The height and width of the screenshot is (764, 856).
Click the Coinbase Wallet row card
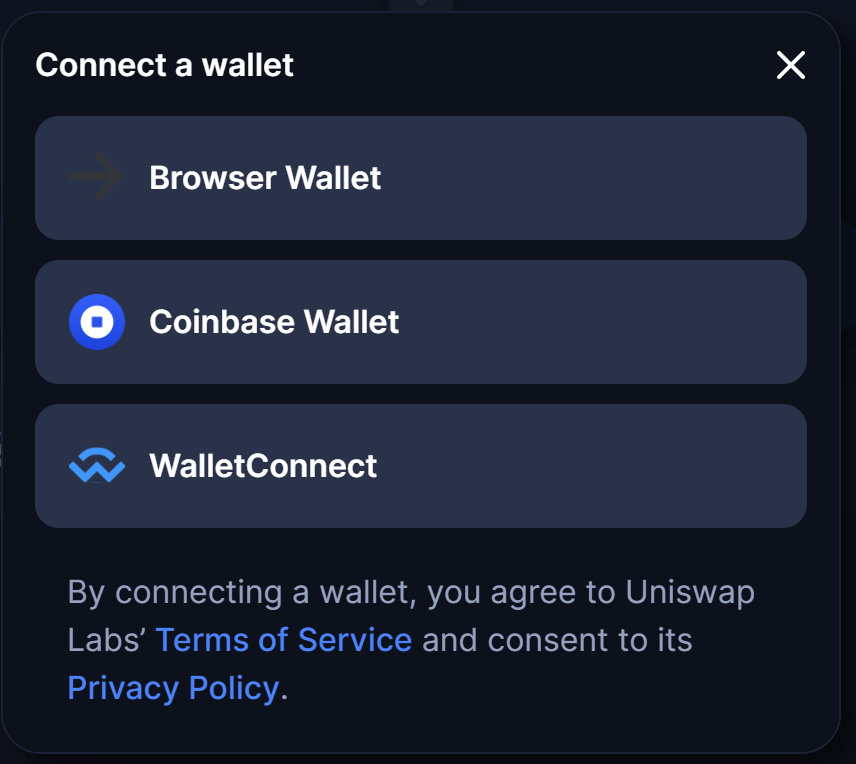[421, 321]
